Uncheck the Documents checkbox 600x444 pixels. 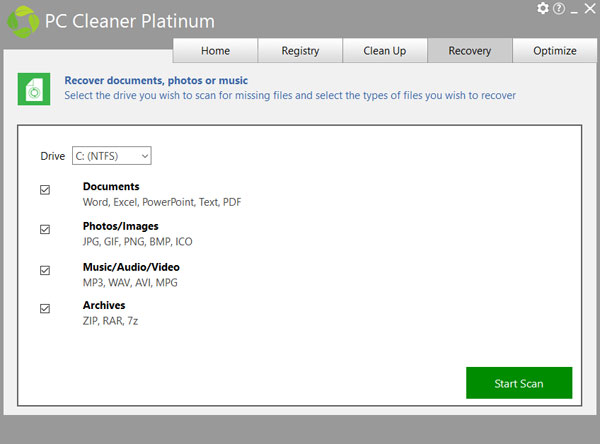[45, 190]
